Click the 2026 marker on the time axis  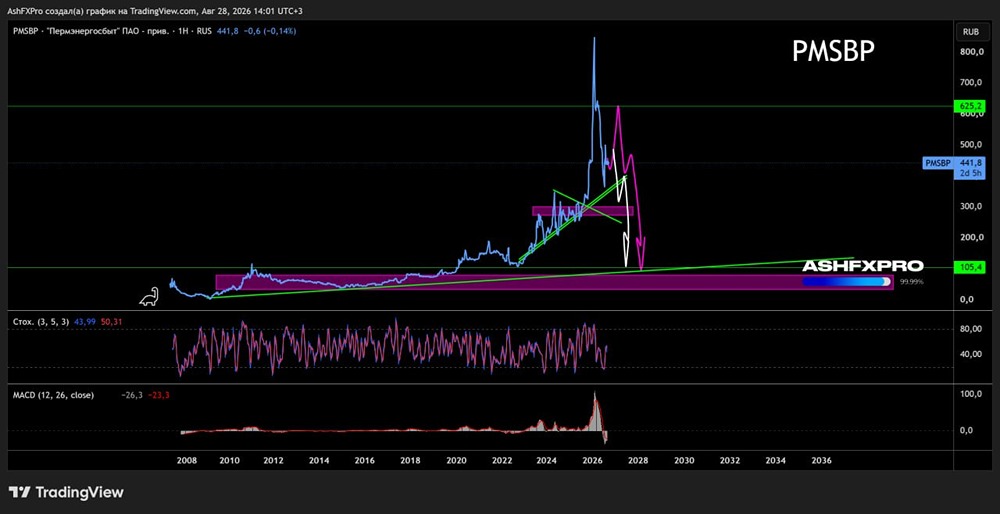tap(592, 460)
